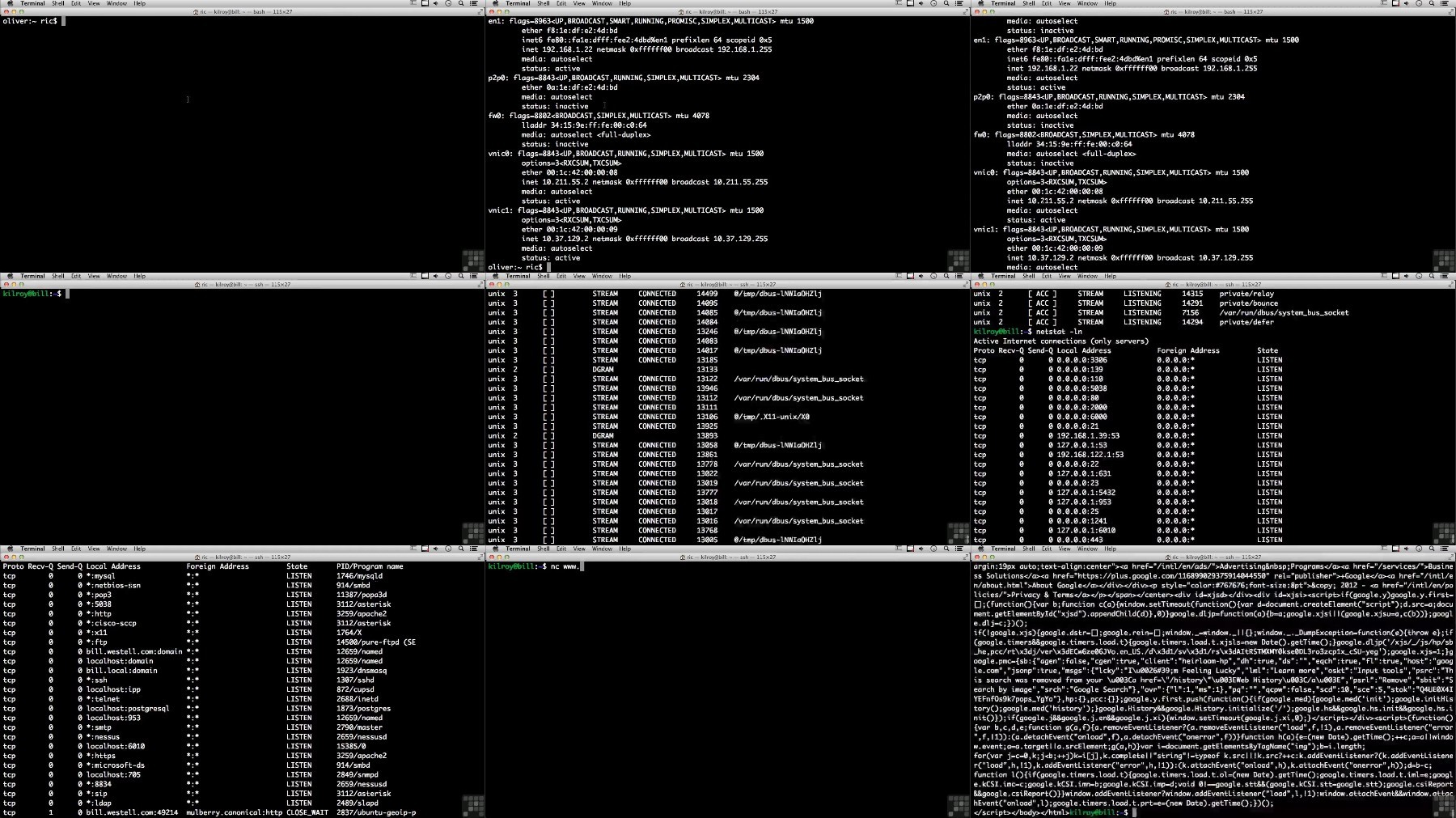
Task: Click the 'CLOSE_WAIT' state entry
Action: 307,812
